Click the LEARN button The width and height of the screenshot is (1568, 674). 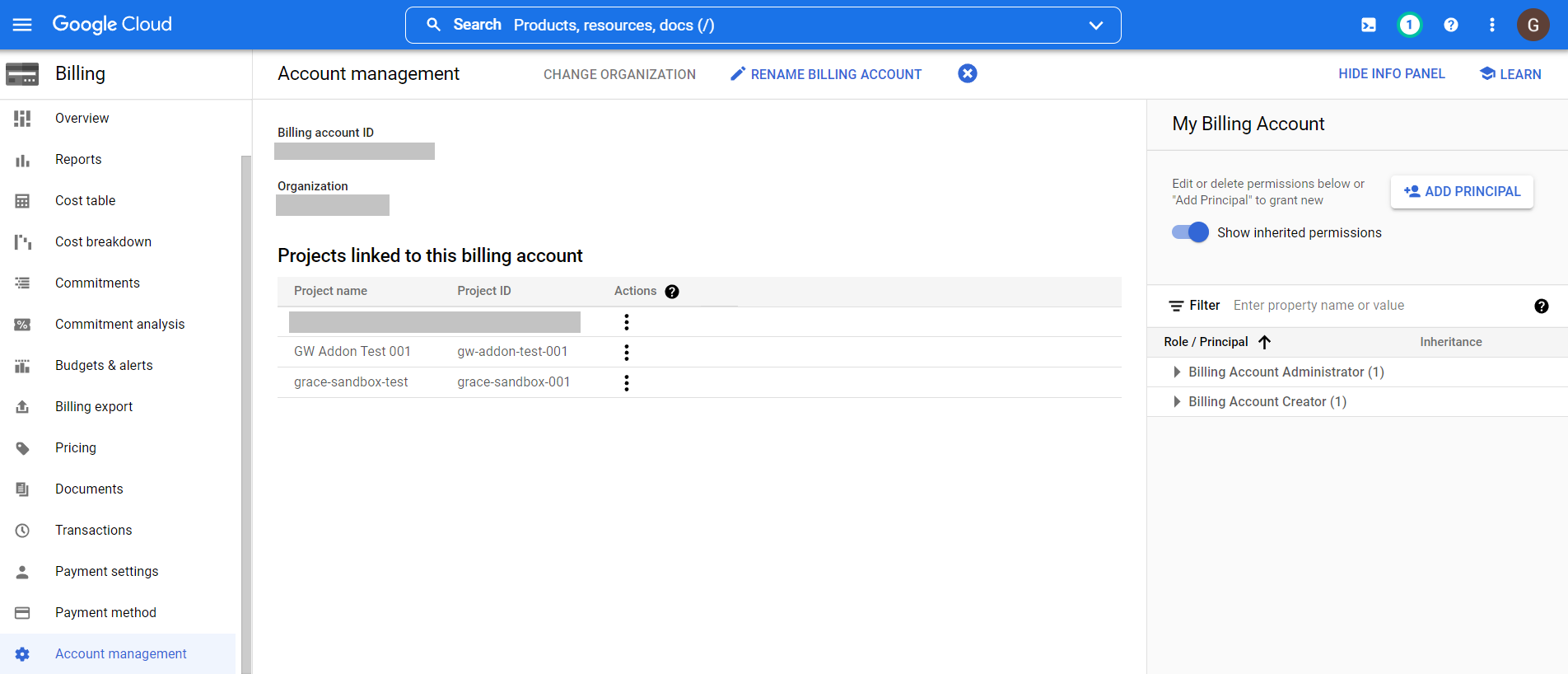[x=1510, y=74]
